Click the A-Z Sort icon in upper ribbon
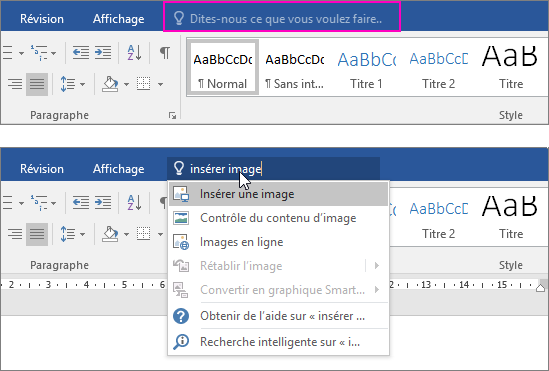The image size is (549, 371). click(134, 53)
